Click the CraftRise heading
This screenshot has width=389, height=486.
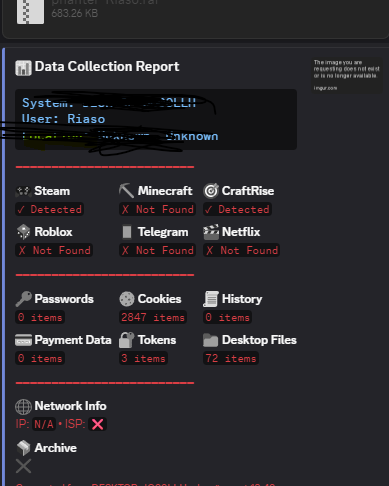coord(248,191)
